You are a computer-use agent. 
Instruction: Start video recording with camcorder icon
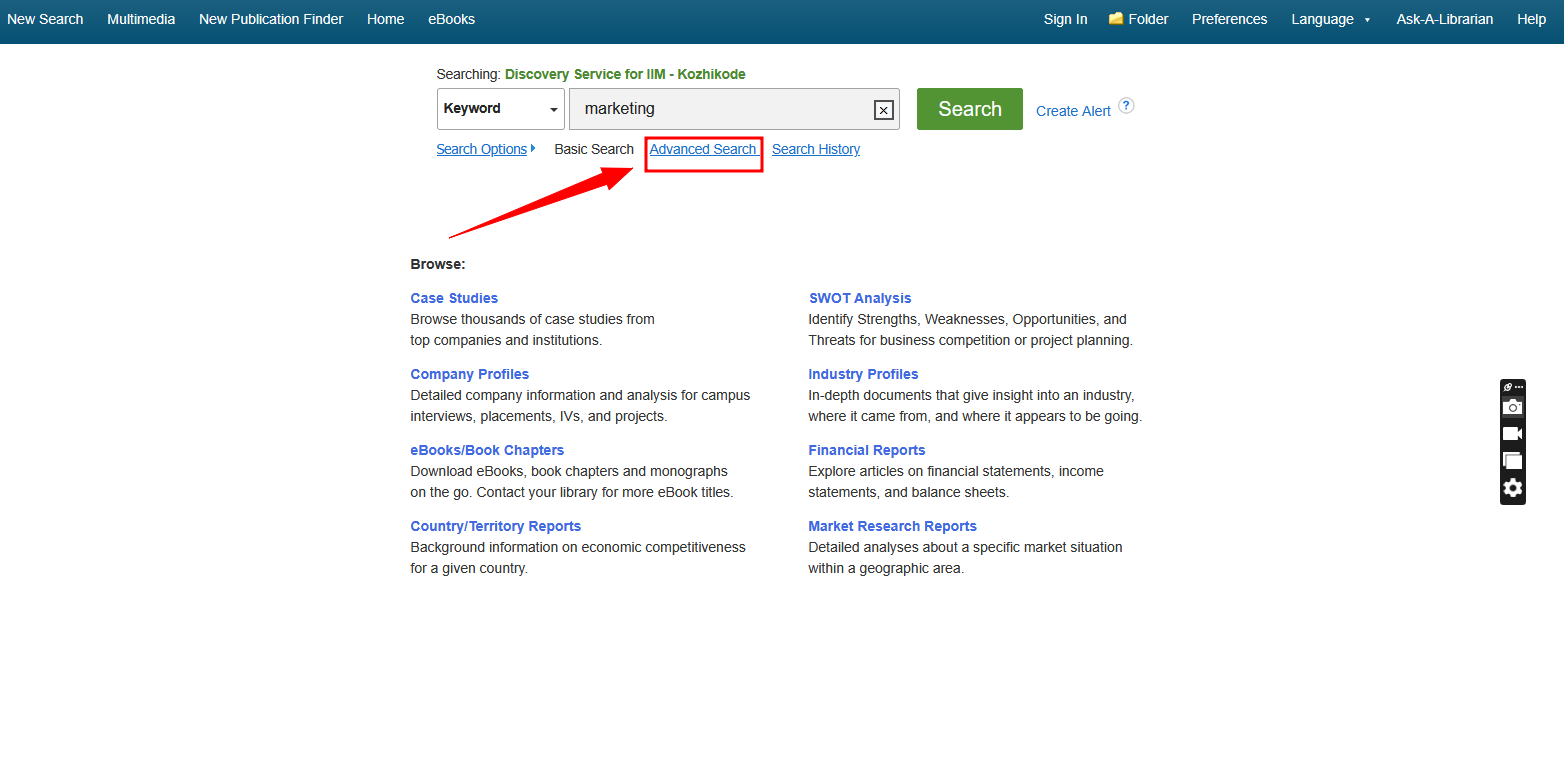coord(1512,434)
